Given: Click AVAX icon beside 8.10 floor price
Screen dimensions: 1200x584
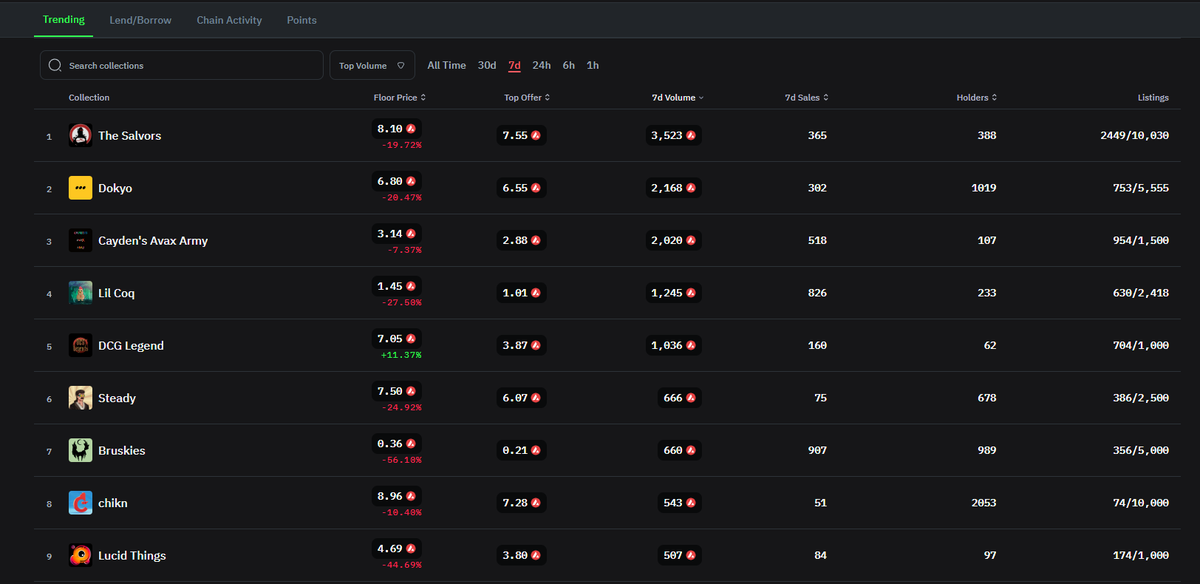Looking at the screenshot, I should point(411,129).
